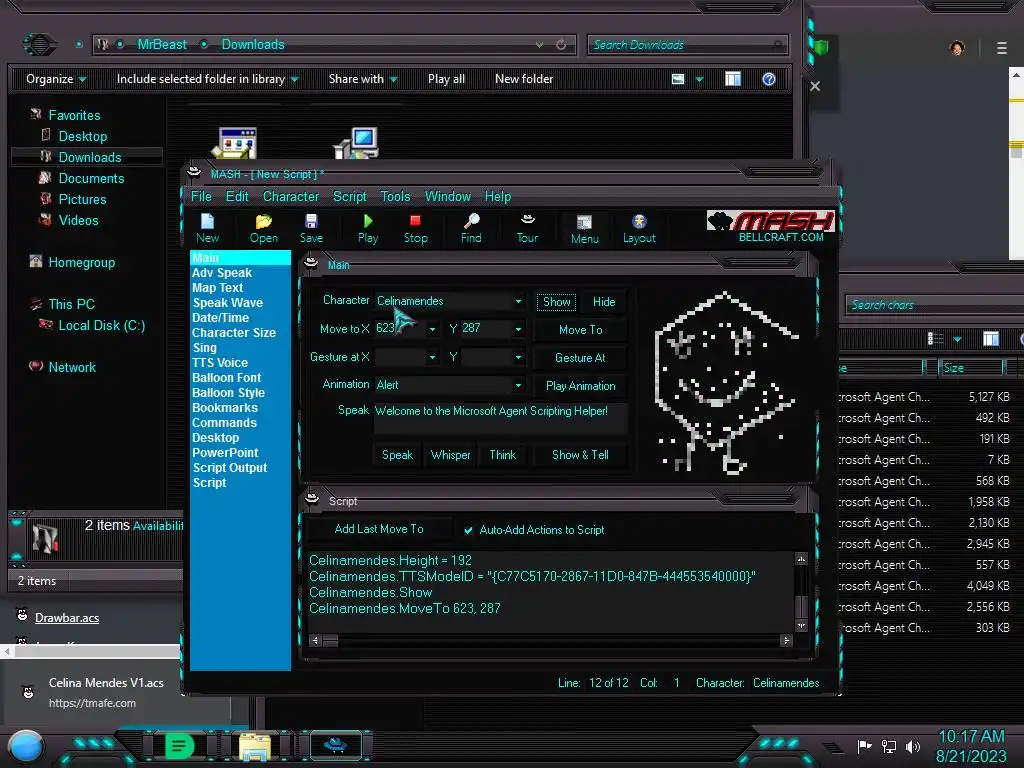
Task: Open Find with the magnifier icon
Action: tap(471, 229)
